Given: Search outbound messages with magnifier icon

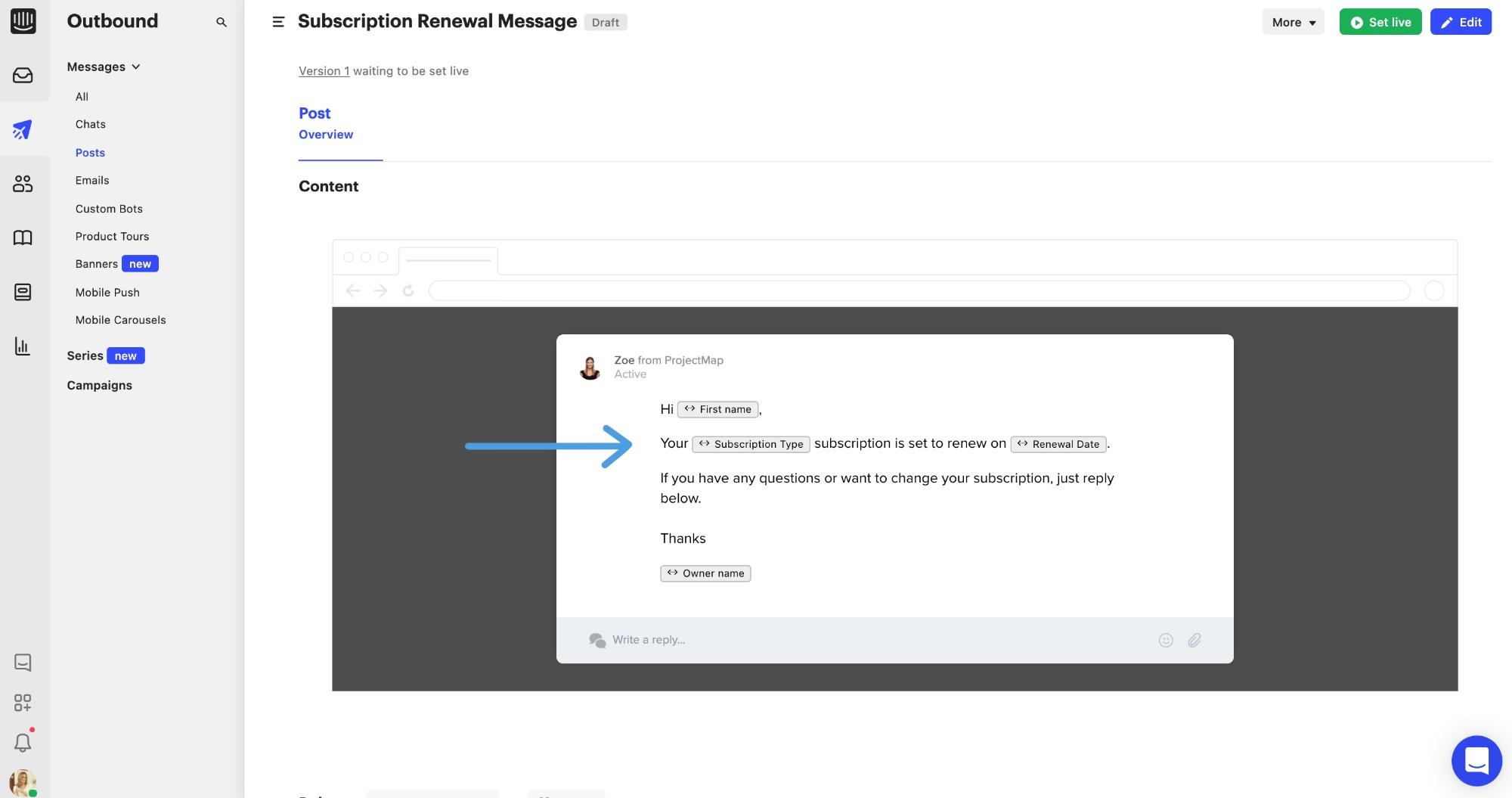Looking at the screenshot, I should [222, 22].
